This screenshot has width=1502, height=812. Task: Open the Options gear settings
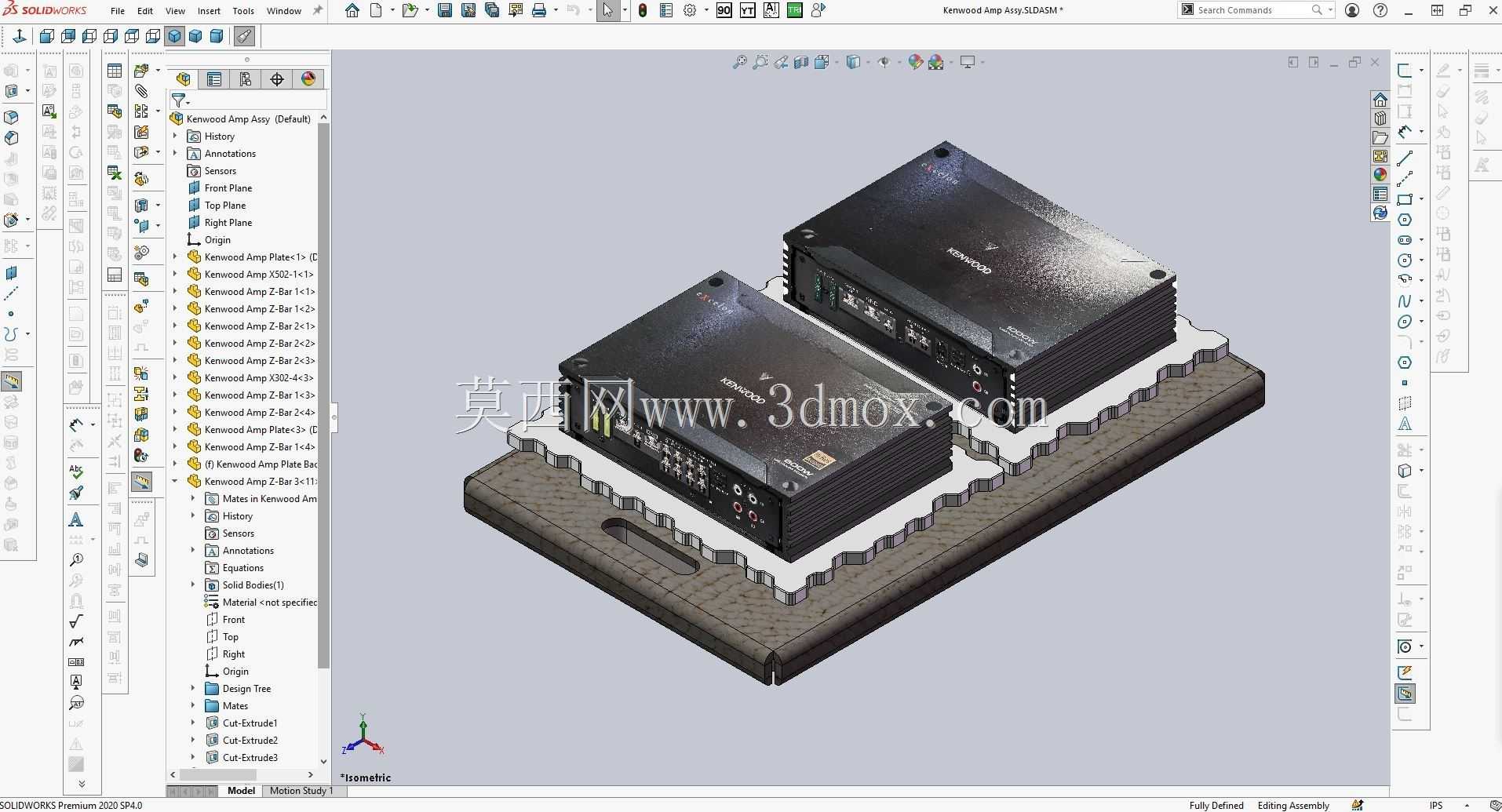(690, 10)
